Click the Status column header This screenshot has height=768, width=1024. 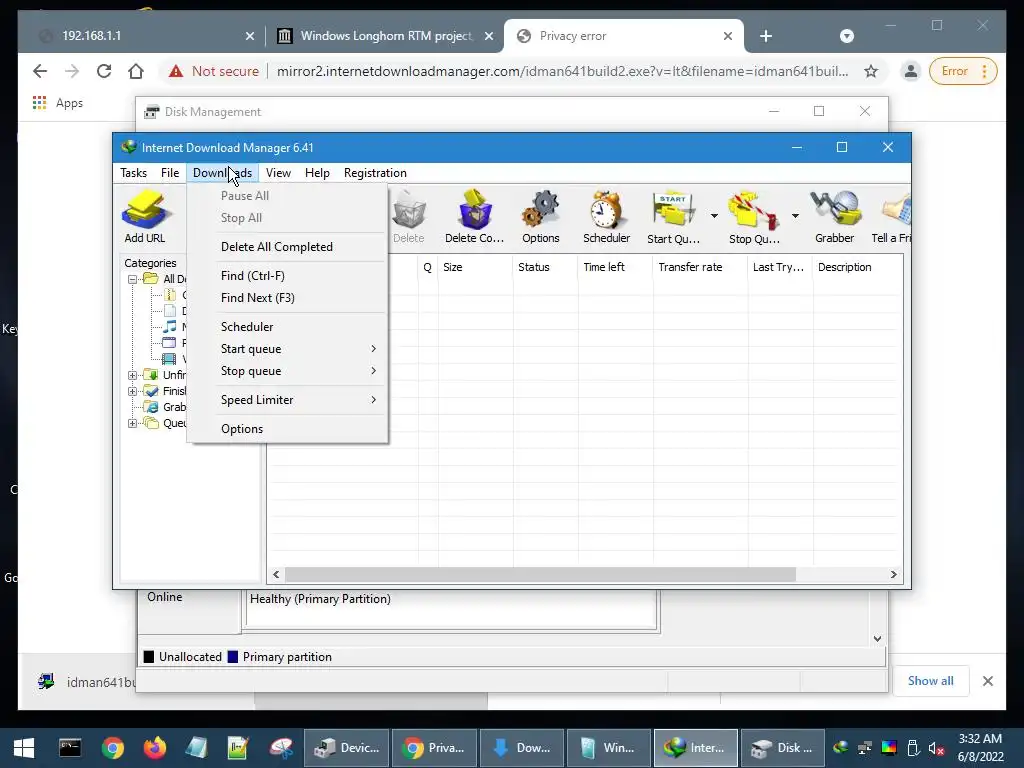pos(545,267)
